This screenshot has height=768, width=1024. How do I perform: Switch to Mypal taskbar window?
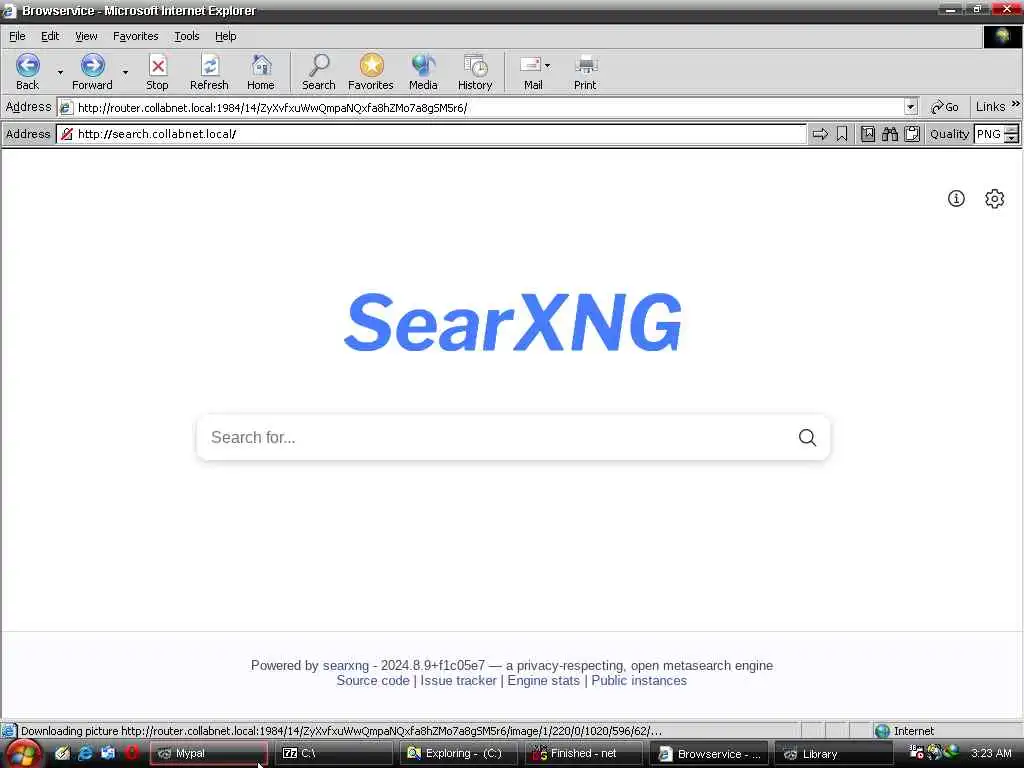209,754
